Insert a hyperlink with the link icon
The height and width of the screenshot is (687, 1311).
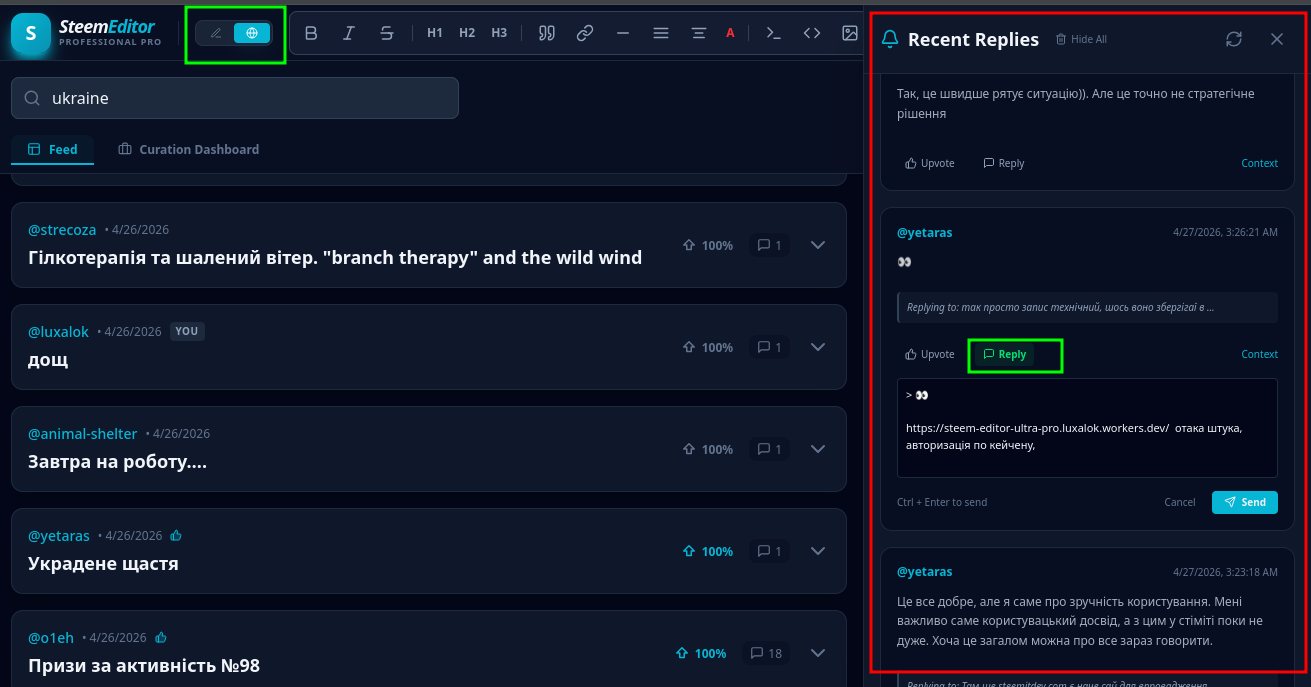pyautogui.click(x=585, y=33)
